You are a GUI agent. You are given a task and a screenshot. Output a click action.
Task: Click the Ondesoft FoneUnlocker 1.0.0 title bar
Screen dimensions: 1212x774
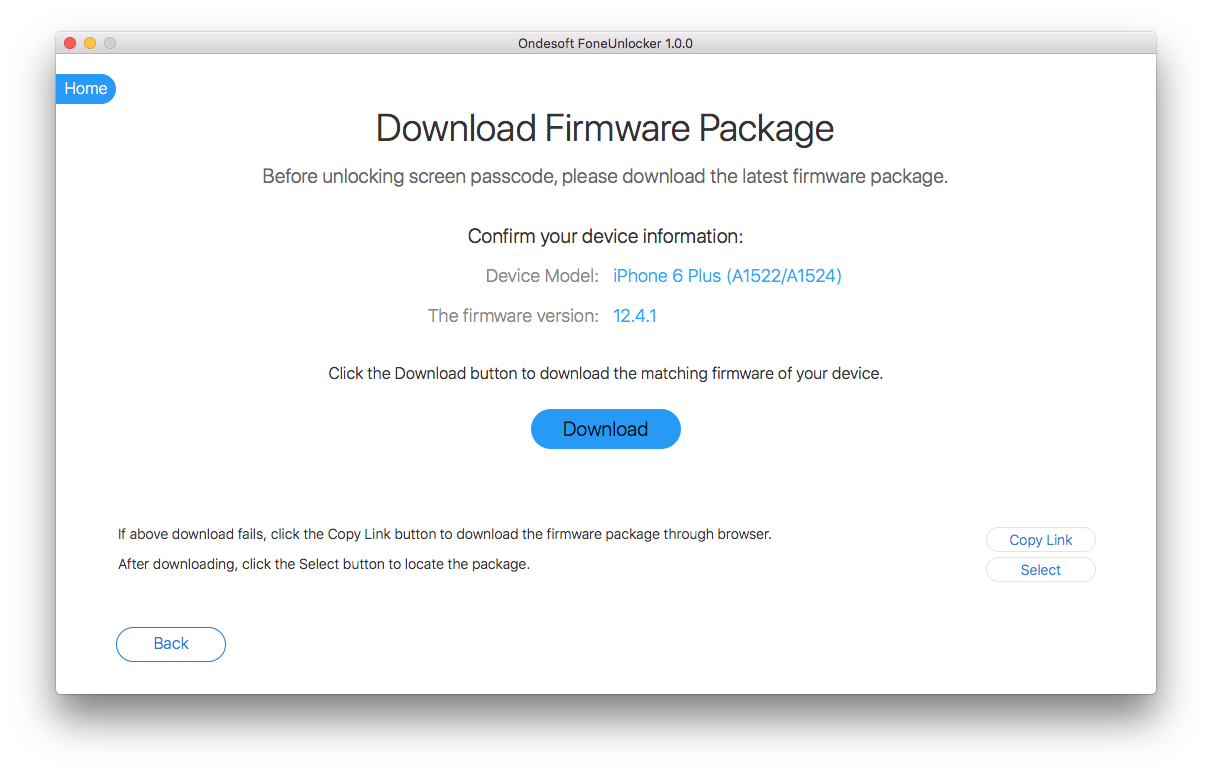click(x=605, y=43)
